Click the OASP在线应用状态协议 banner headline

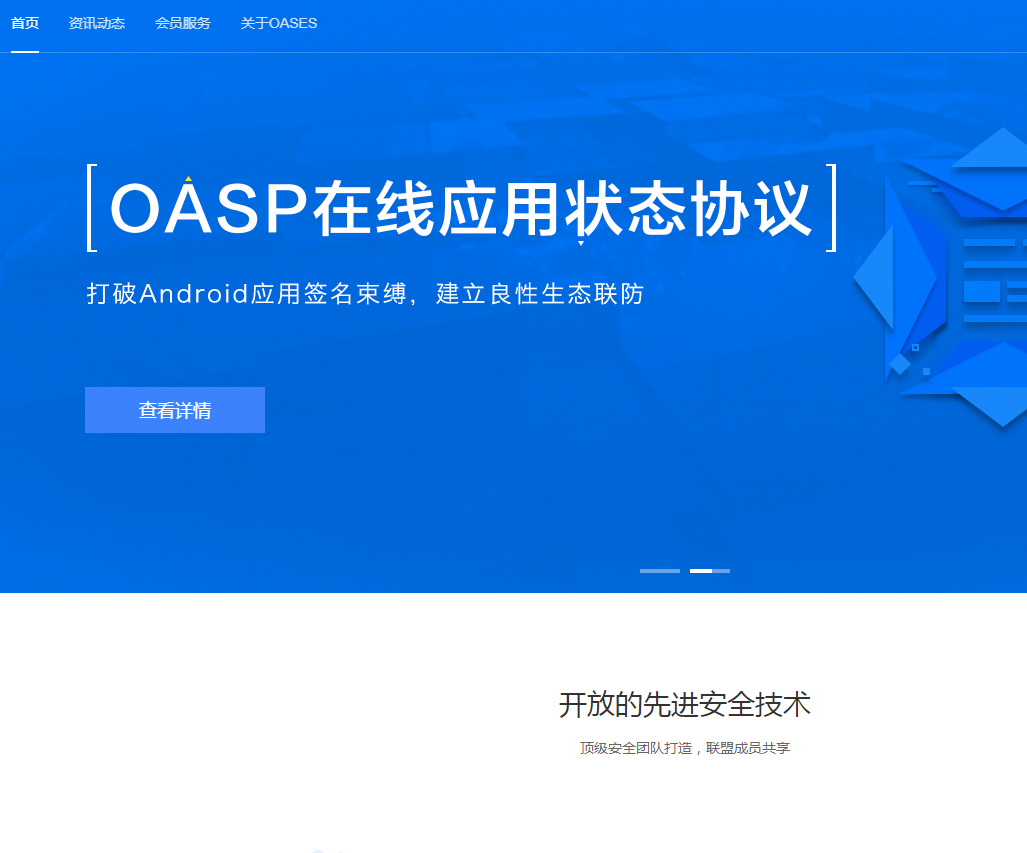coord(460,209)
